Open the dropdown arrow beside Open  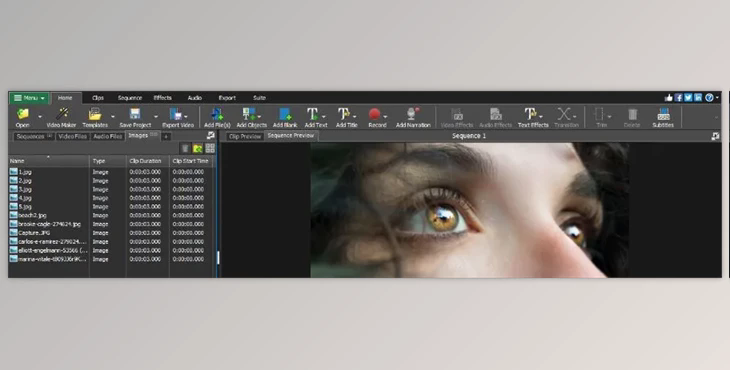[40, 117]
